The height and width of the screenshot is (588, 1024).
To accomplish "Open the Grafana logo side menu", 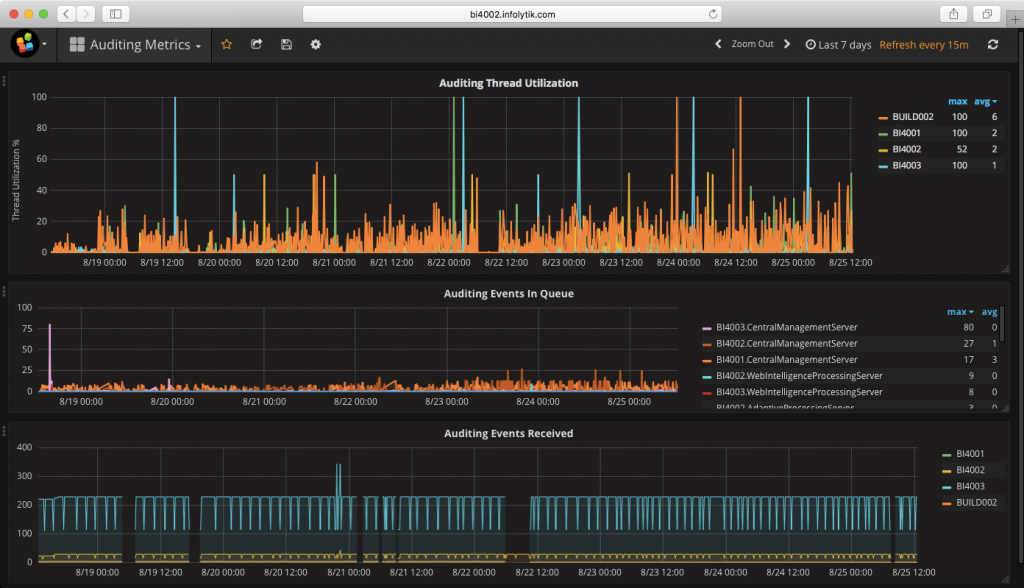I will click(25, 44).
